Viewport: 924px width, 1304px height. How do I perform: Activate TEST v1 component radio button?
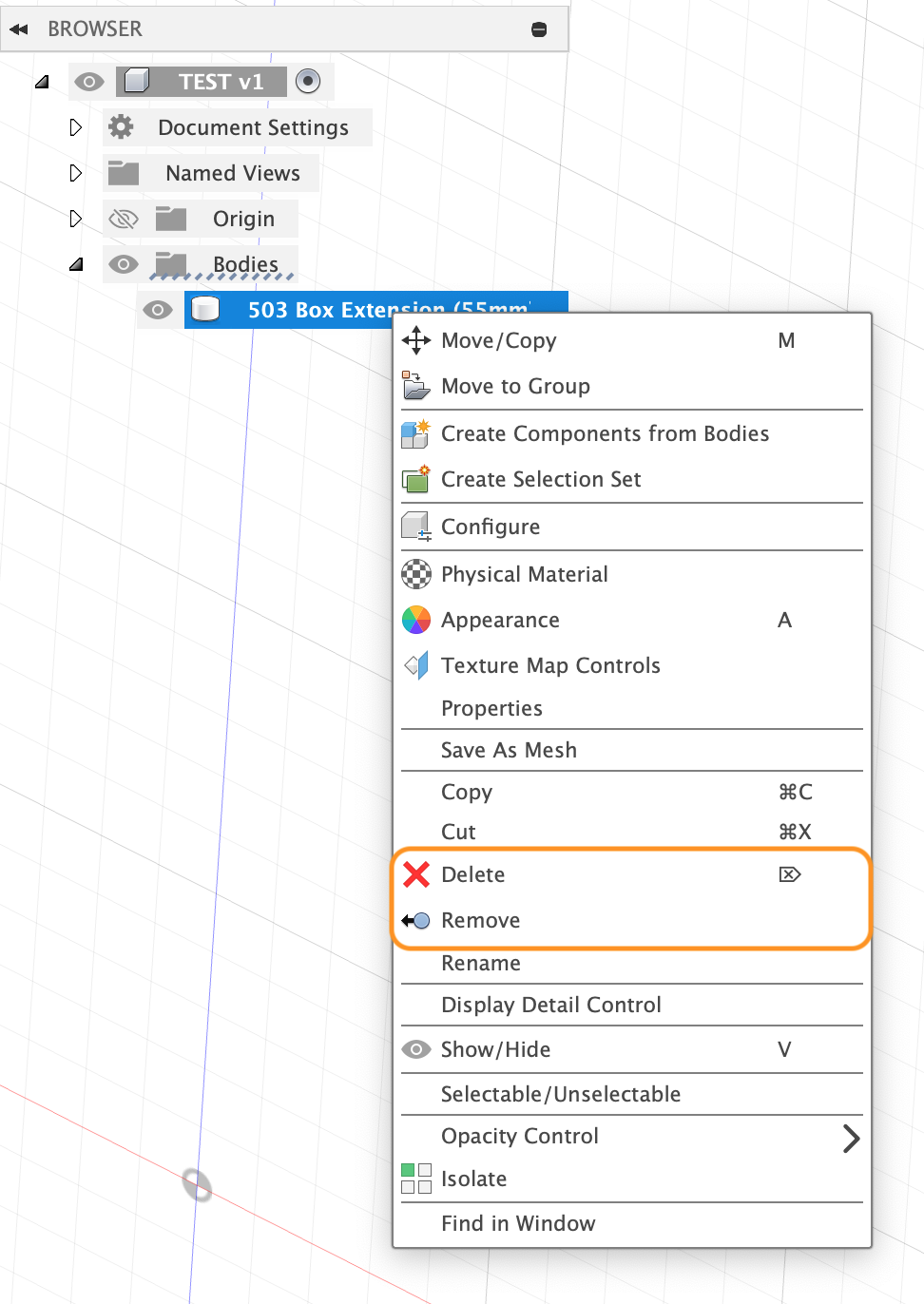click(308, 81)
